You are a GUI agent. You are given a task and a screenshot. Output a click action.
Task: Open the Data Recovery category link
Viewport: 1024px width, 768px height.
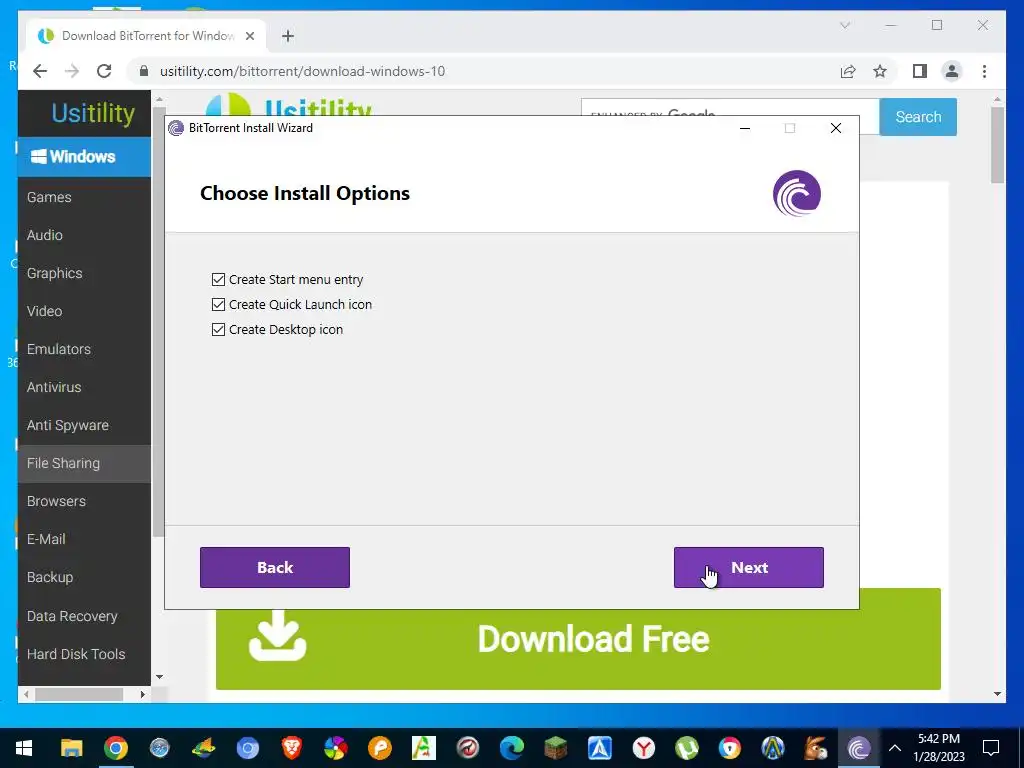[72, 616]
